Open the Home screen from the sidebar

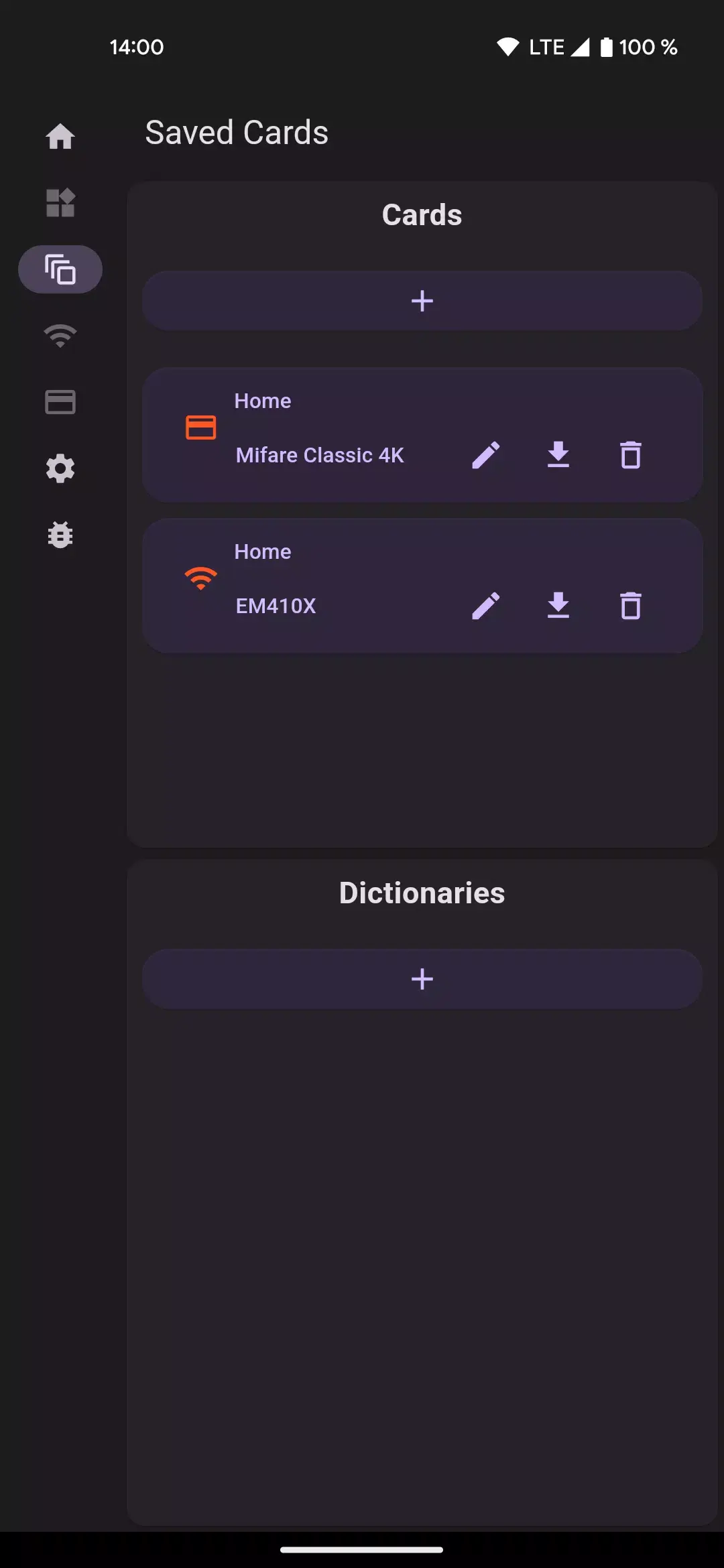pyautogui.click(x=60, y=137)
